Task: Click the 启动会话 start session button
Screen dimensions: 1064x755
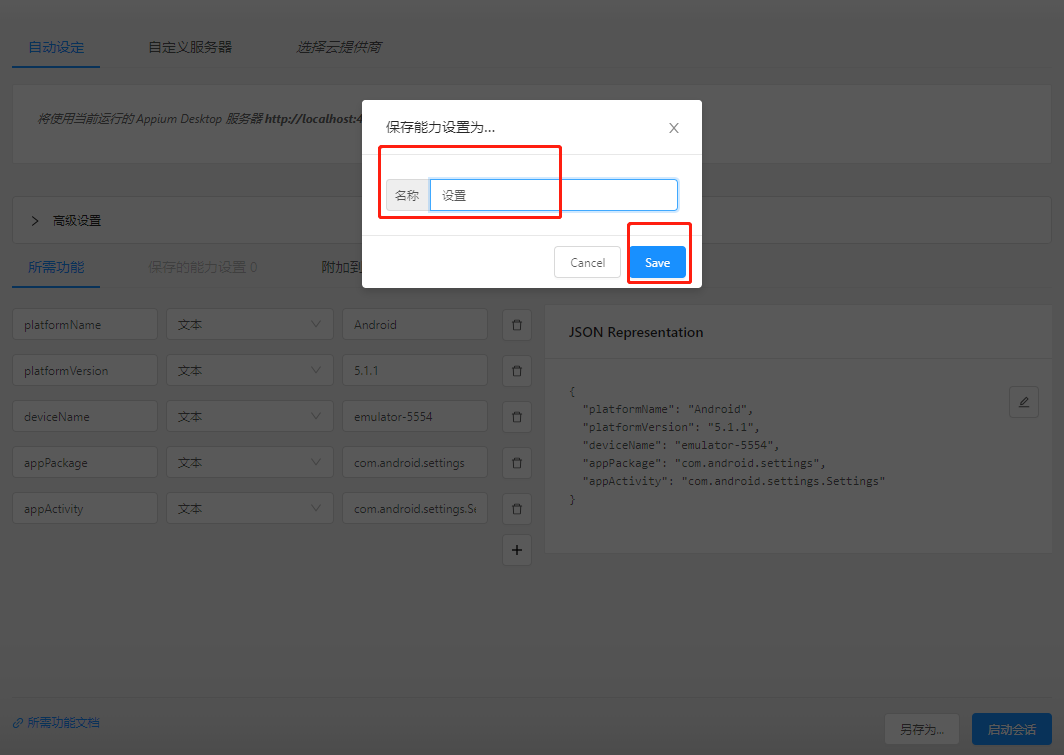Action: pyautogui.click(x=1011, y=730)
